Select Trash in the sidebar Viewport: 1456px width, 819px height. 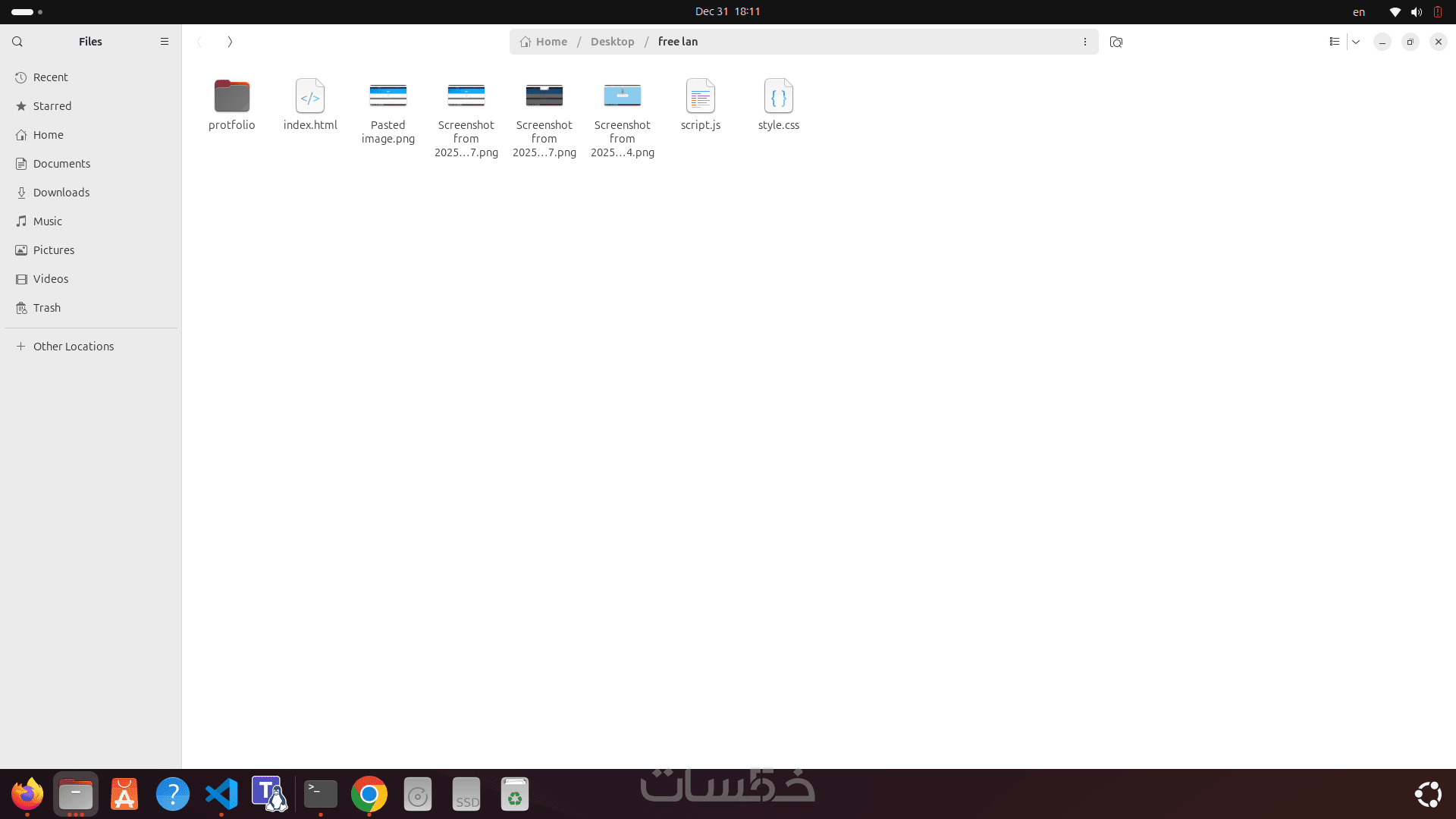click(47, 308)
